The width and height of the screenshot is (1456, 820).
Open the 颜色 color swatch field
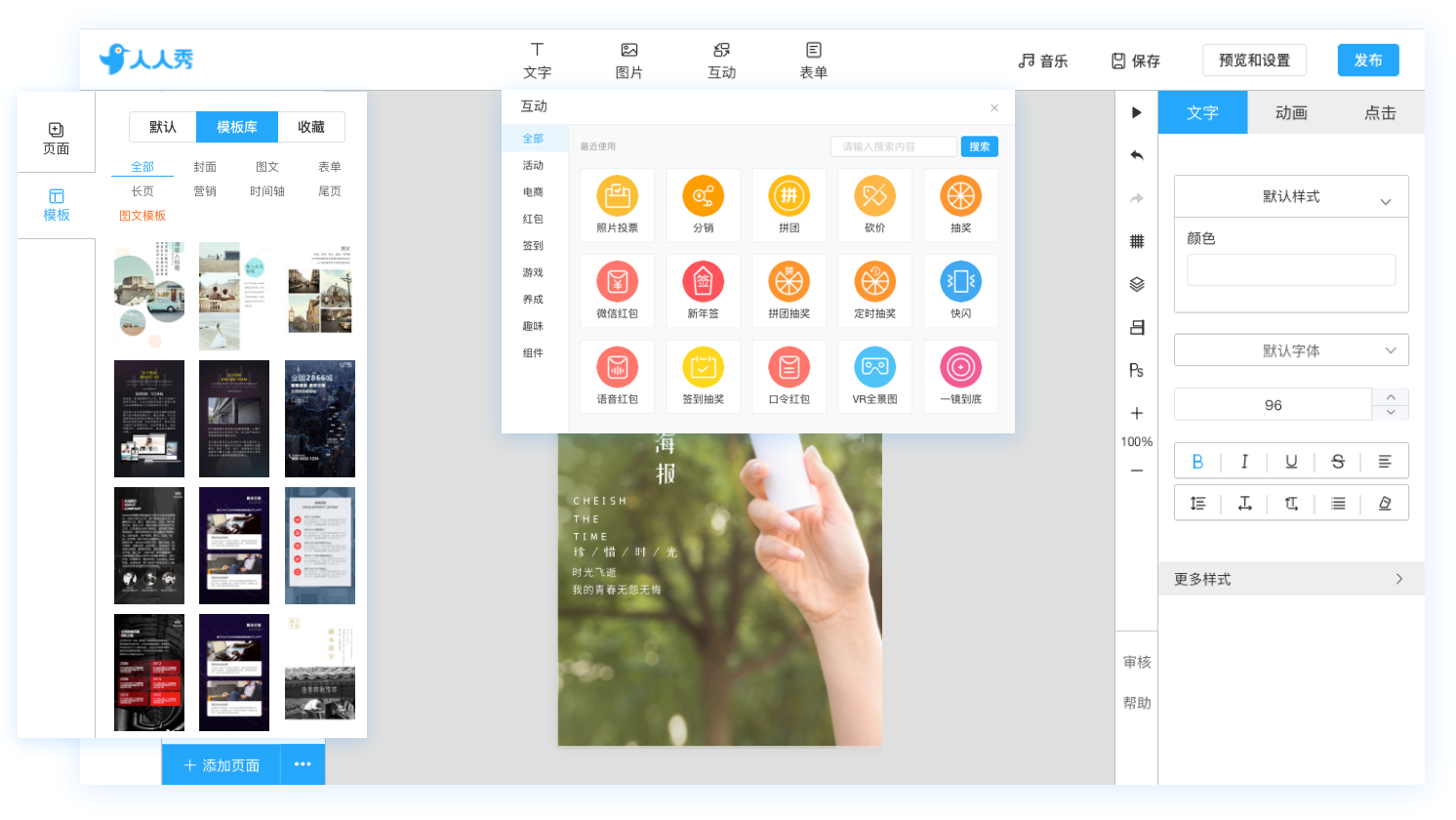[x=1291, y=269]
